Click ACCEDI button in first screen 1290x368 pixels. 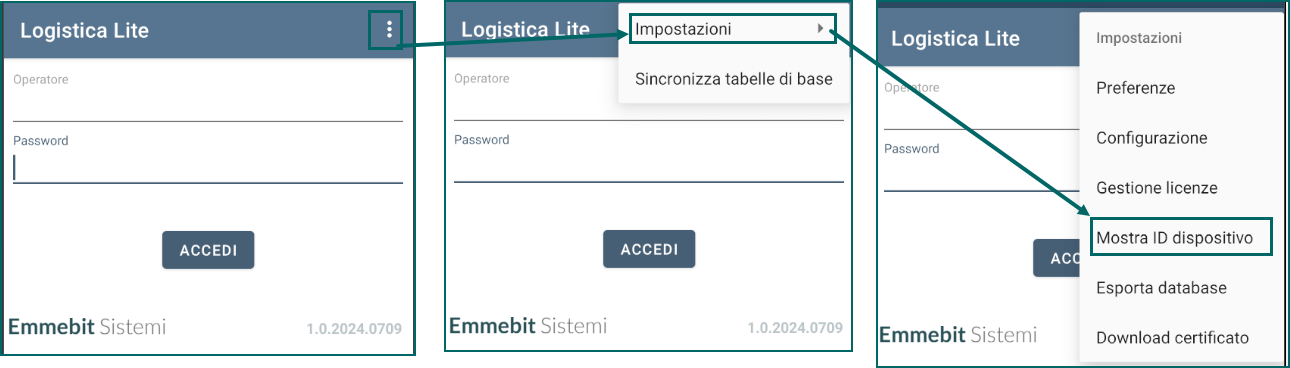coord(208,250)
